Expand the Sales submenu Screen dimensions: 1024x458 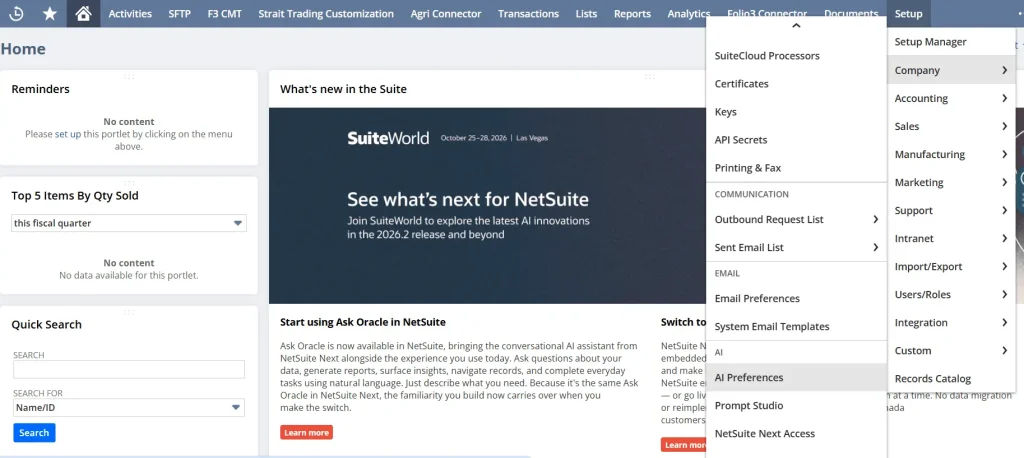(x=951, y=126)
